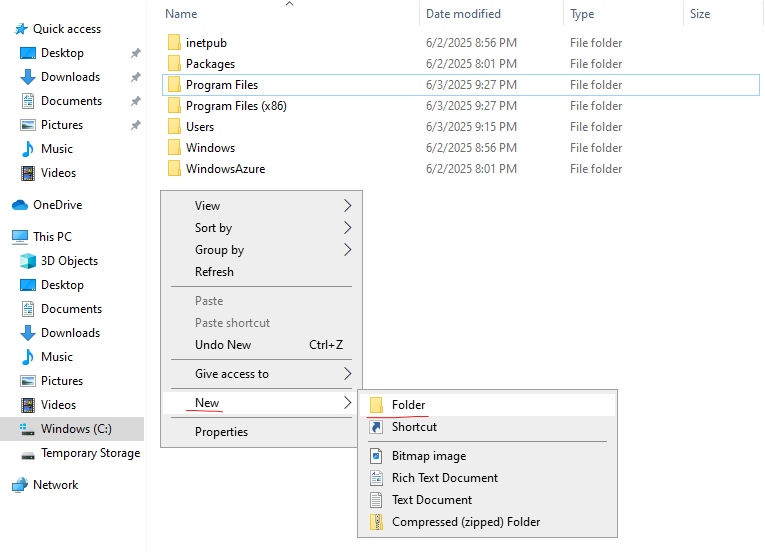The height and width of the screenshot is (552, 765).
Task: Click the Bitmap image file icon
Action: (376, 456)
